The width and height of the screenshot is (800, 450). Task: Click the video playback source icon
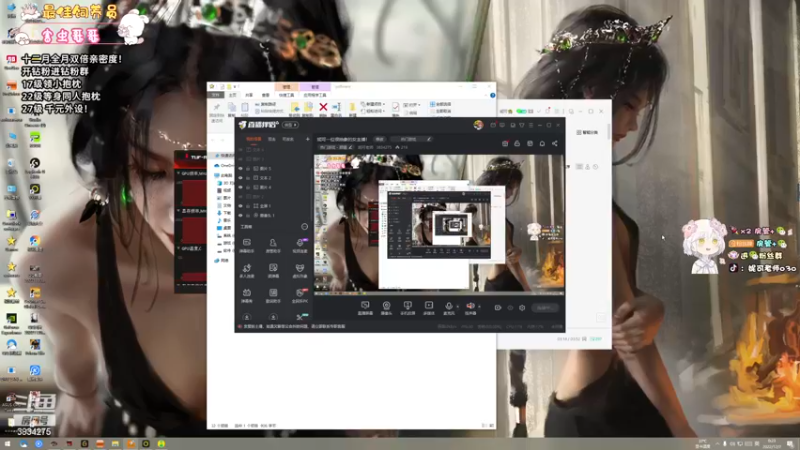tap(429, 305)
